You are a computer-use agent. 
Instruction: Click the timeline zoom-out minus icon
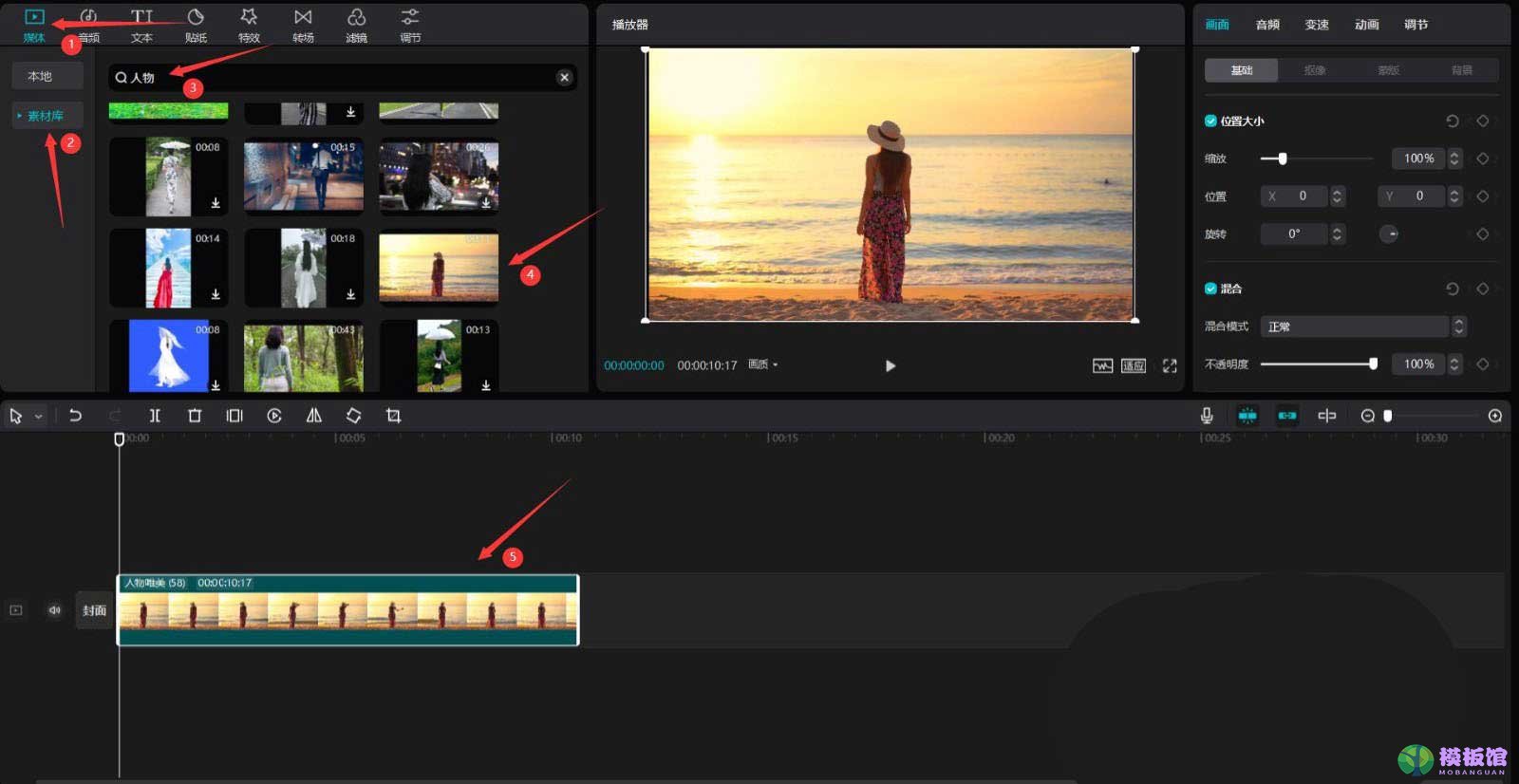[1367, 416]
